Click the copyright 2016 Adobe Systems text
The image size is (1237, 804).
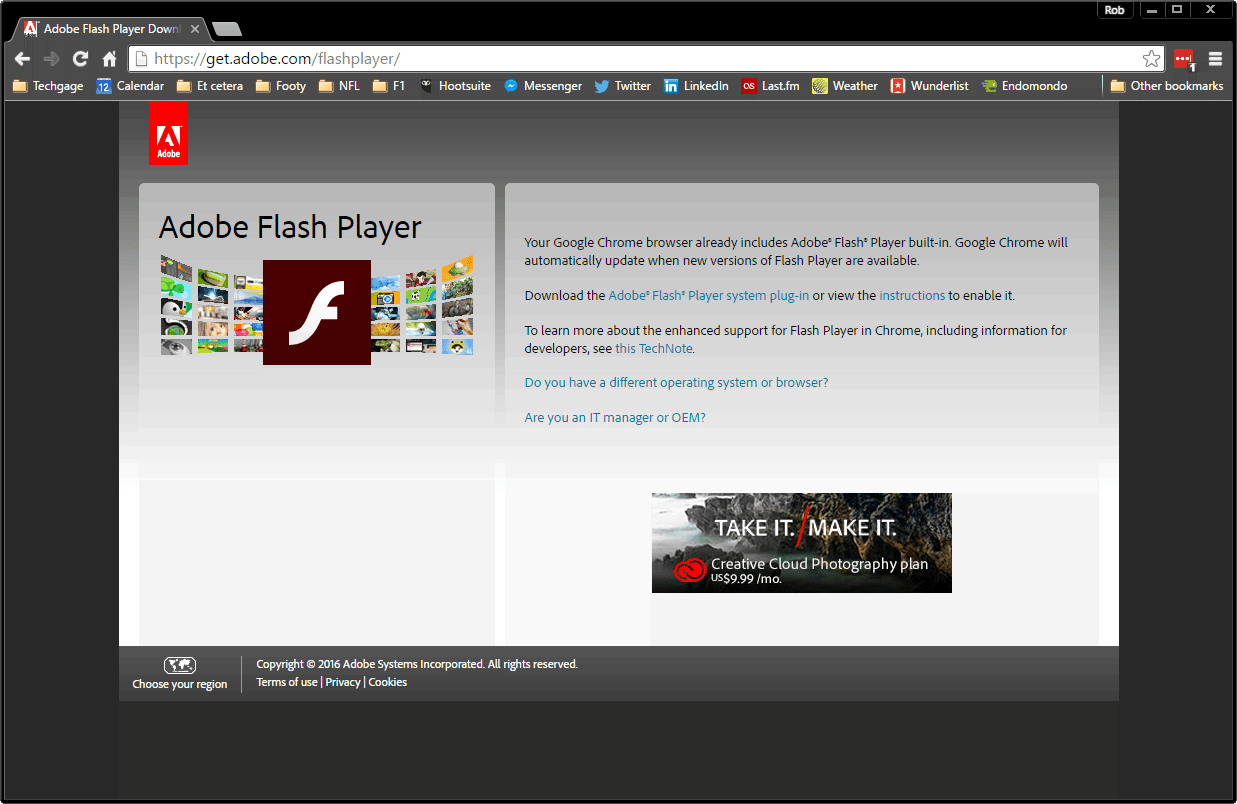(x=417, y=664)
